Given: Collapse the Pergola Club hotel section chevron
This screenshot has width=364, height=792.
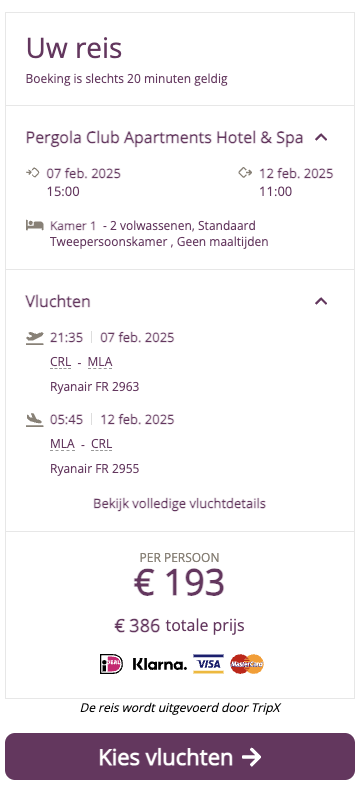Looking at the screenshot, I should point(321,137).
